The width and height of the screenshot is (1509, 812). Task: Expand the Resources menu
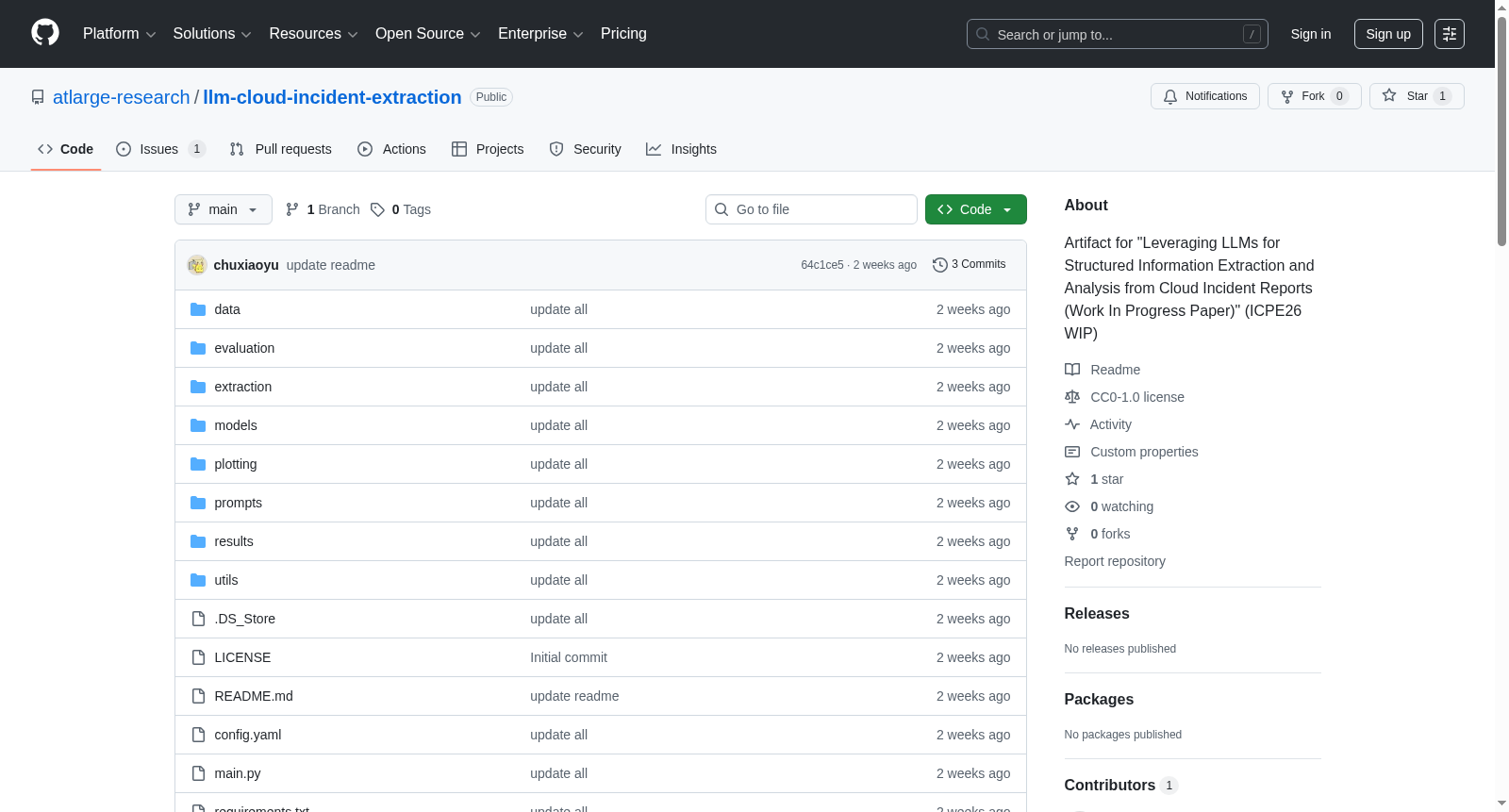[x=314, y=34]
